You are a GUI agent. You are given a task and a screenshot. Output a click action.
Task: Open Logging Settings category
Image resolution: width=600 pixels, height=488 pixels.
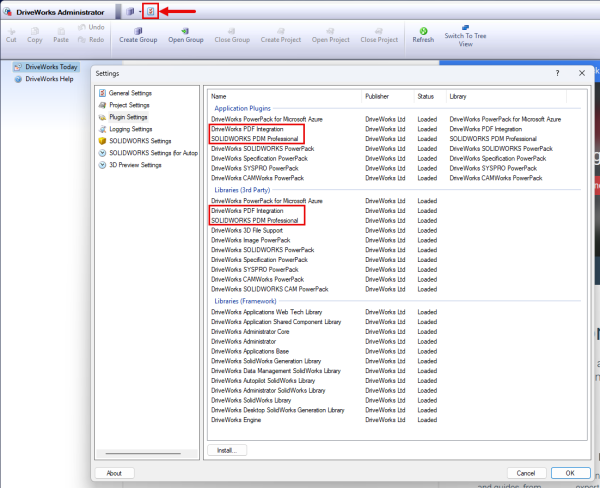click(x=130, y=129)
